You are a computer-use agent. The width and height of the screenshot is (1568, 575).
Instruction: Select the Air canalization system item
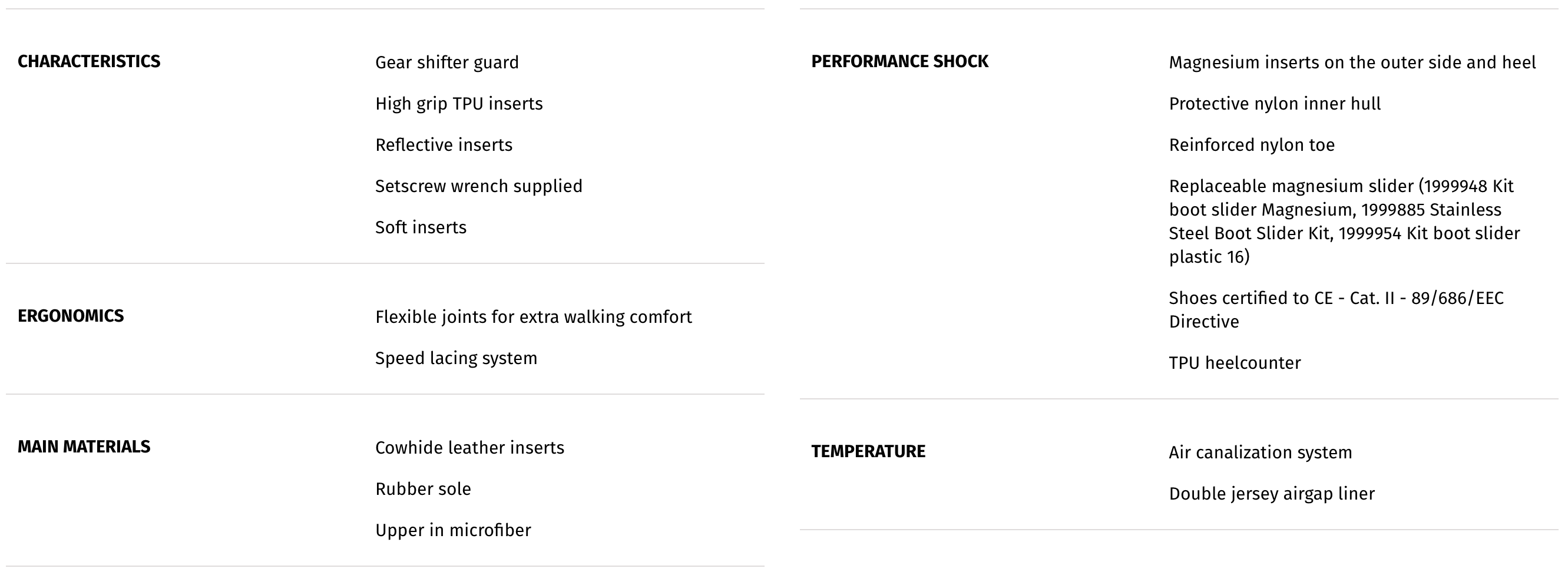[1260, 452]
